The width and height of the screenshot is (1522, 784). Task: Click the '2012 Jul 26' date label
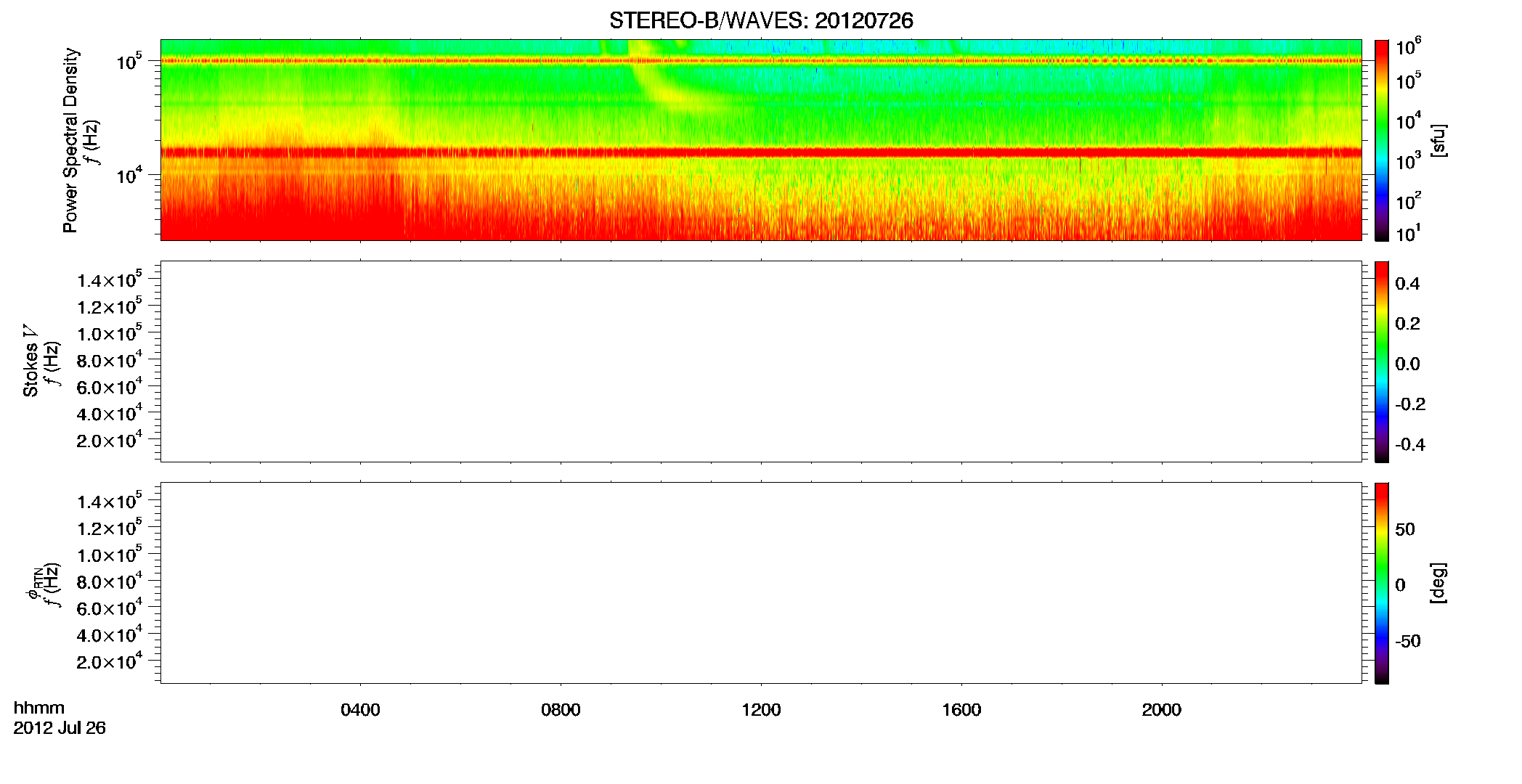tap(60, 727)
